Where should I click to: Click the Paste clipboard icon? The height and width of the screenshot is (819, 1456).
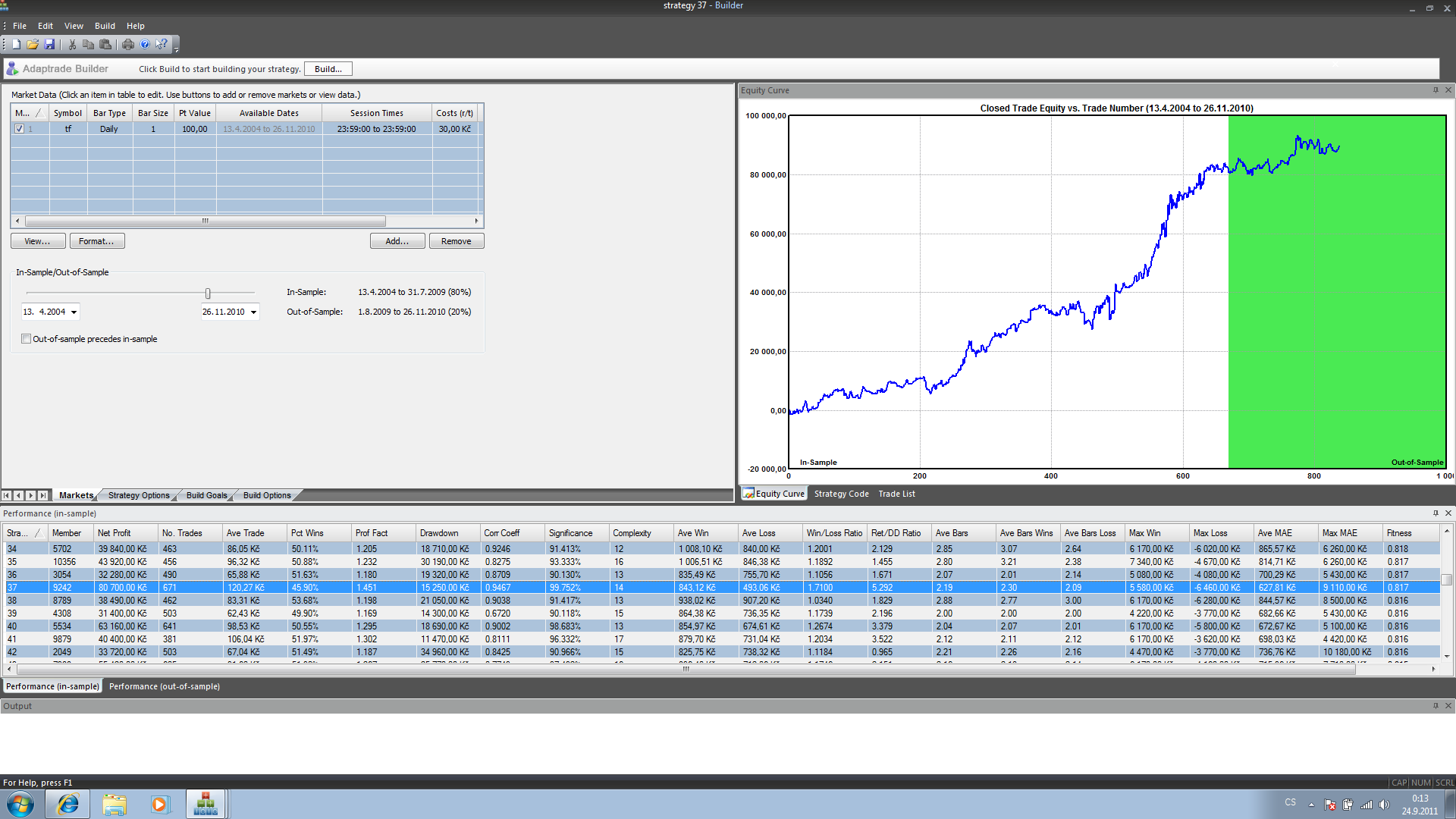point(105,45)
